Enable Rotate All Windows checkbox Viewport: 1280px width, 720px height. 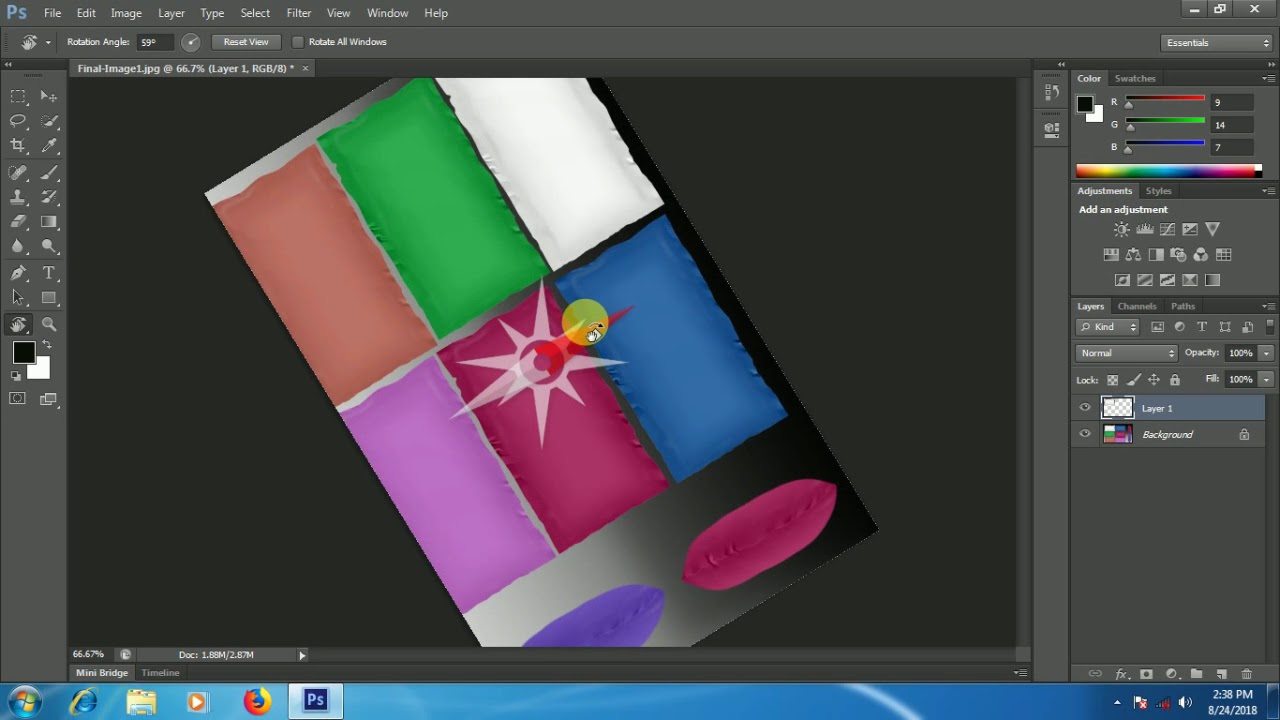[298, 42]
